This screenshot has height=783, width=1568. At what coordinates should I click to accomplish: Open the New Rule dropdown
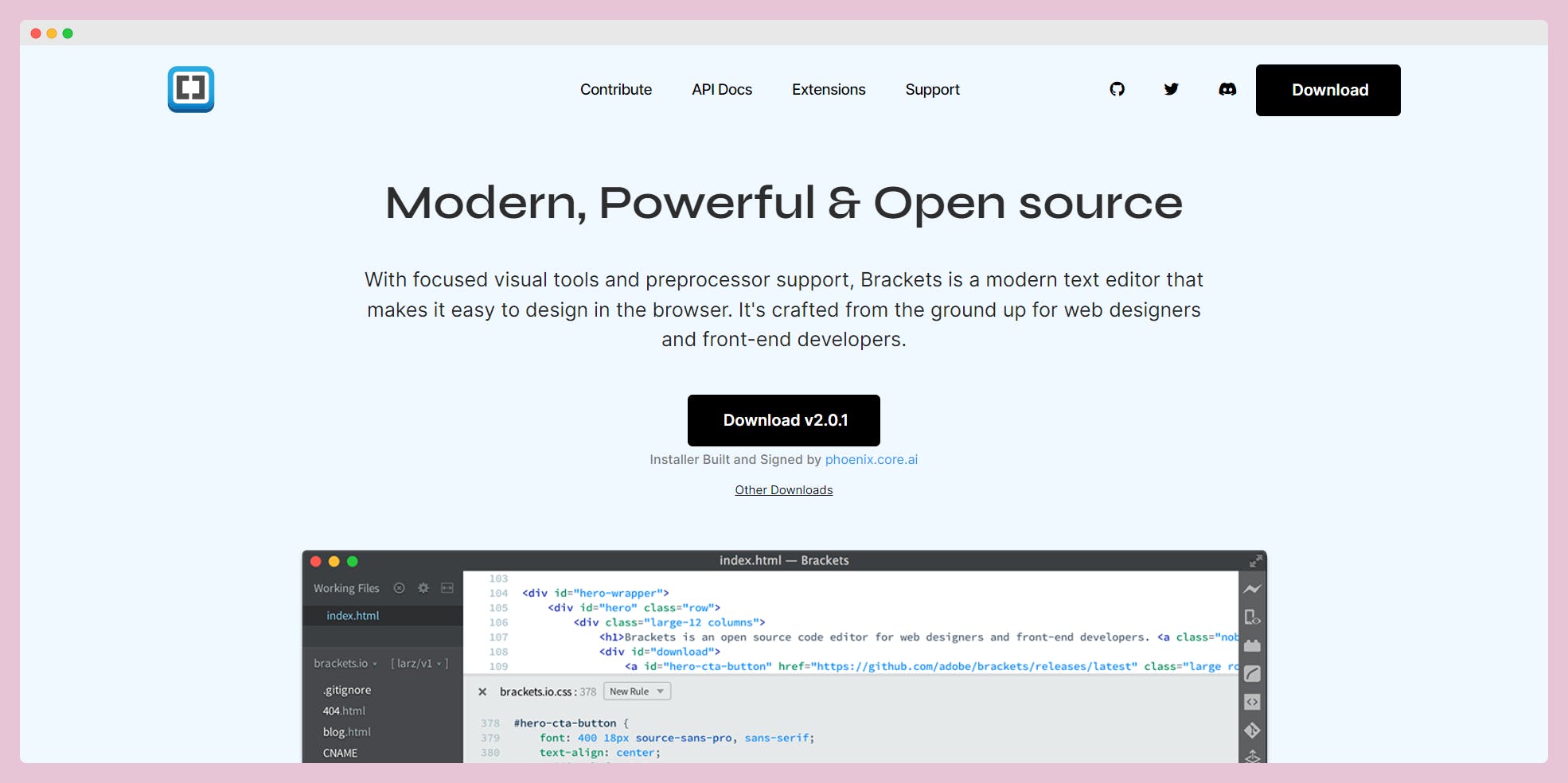tap(637, 691)
